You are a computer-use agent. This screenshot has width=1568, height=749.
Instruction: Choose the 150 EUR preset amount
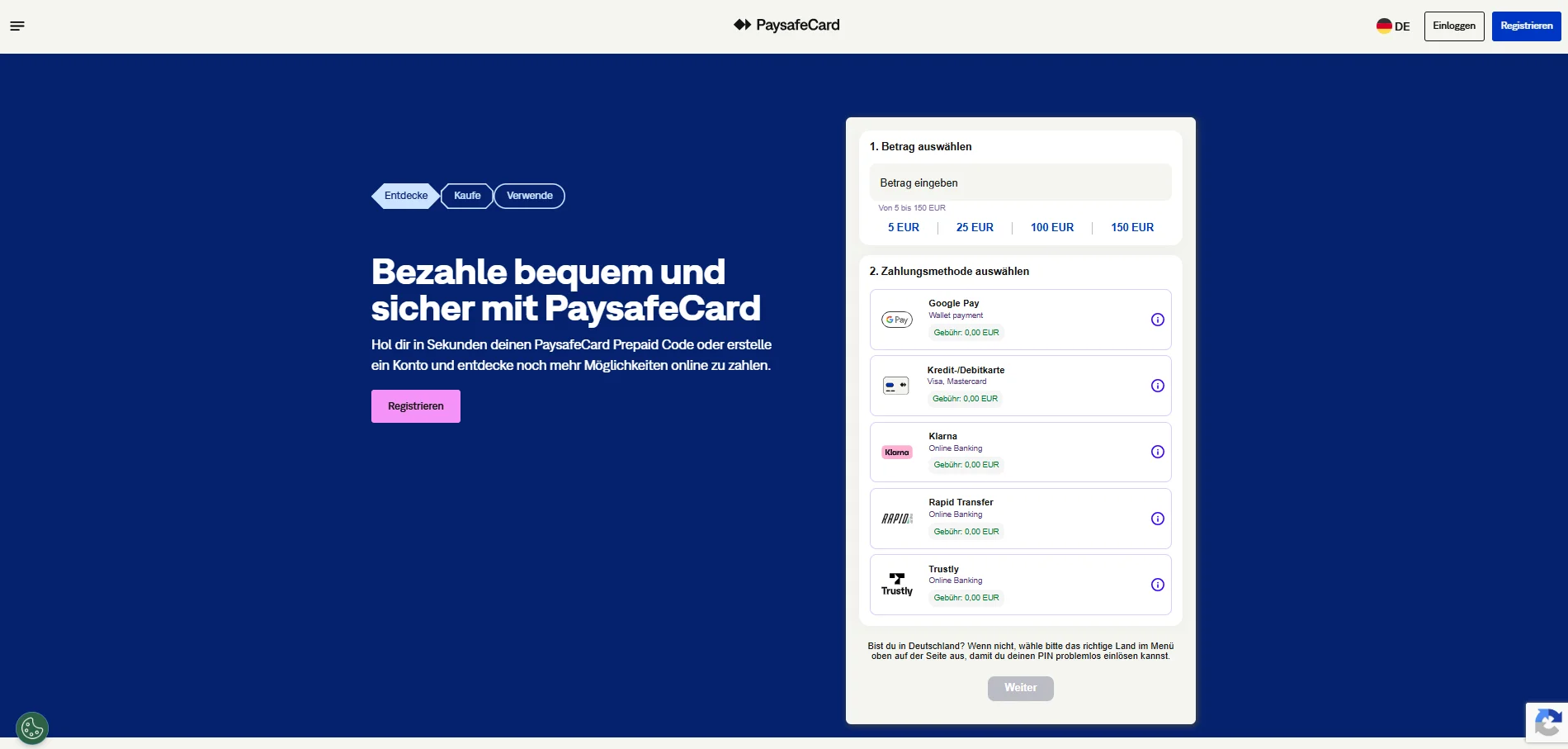coord(1132,227)
